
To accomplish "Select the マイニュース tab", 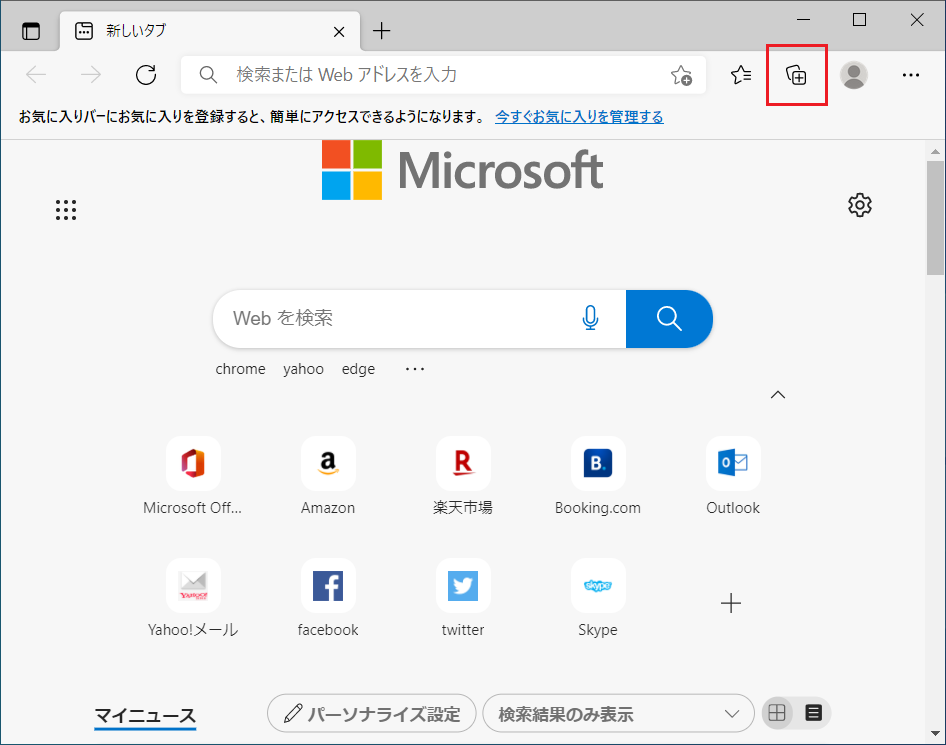I will click(x=145, y=715).
